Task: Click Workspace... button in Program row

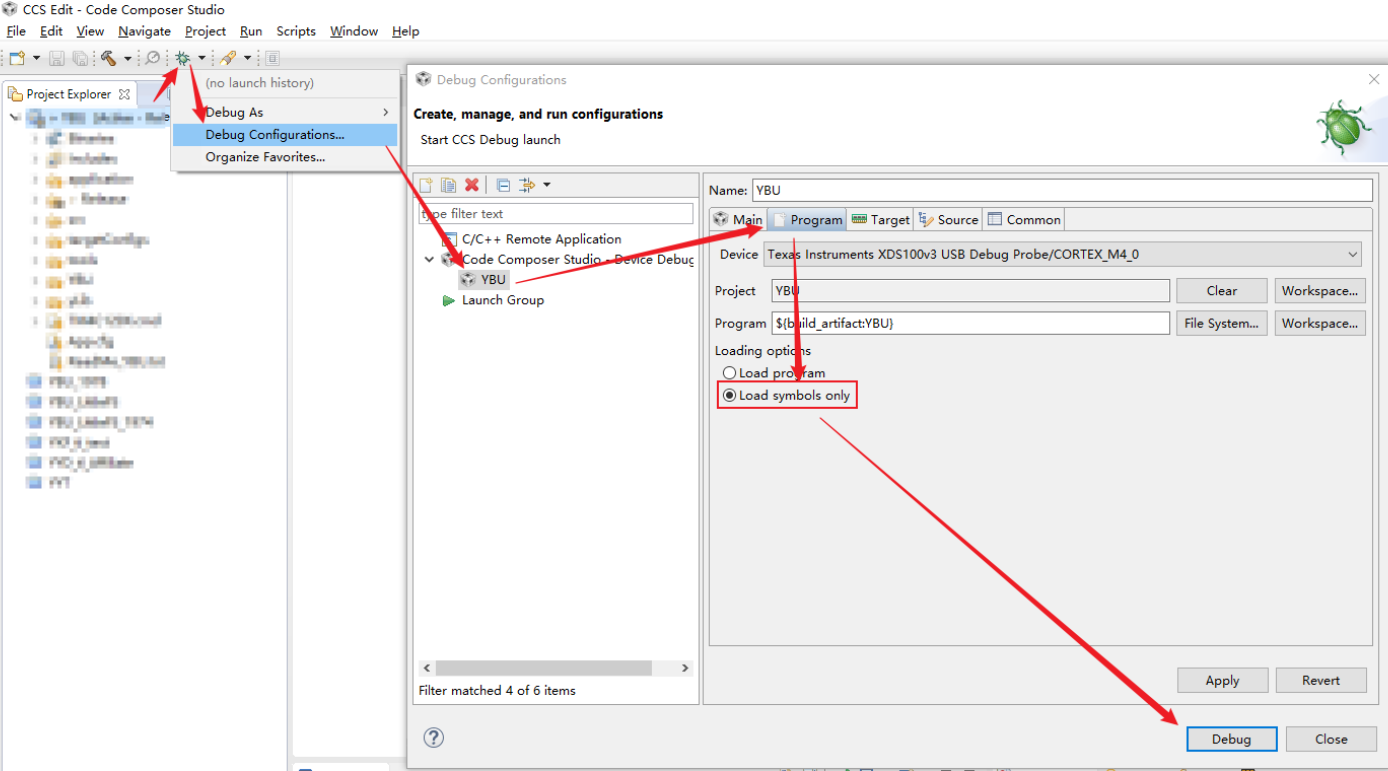Action: click(x=1320, y=323)
